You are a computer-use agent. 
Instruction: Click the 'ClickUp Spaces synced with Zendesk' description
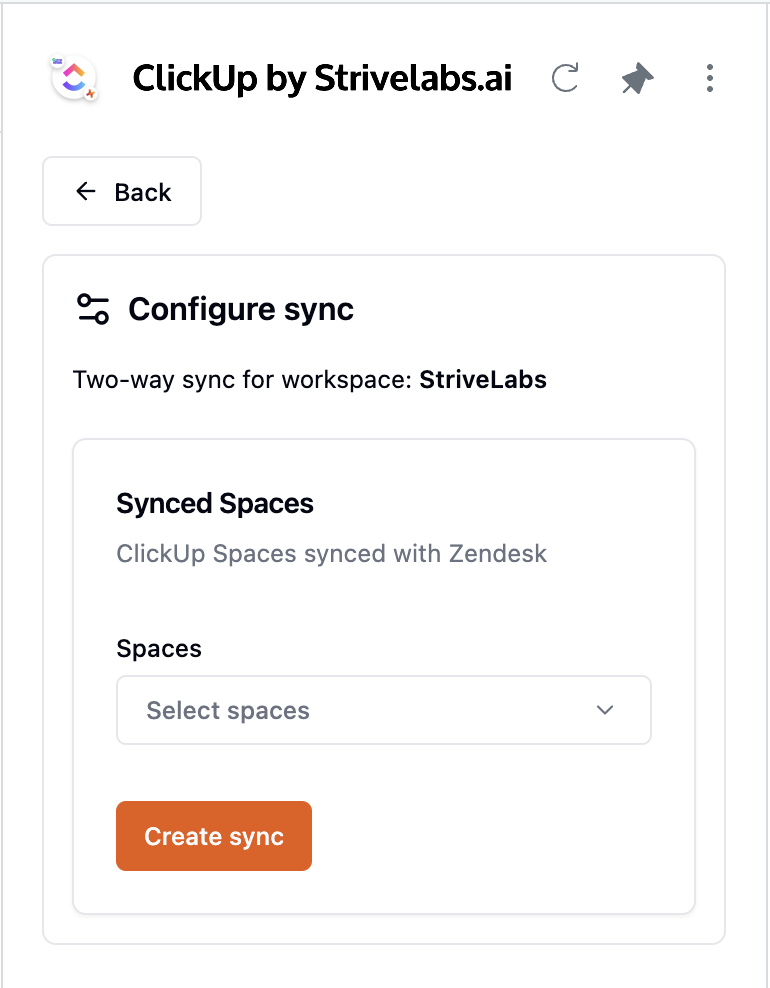tap(331, 554)
